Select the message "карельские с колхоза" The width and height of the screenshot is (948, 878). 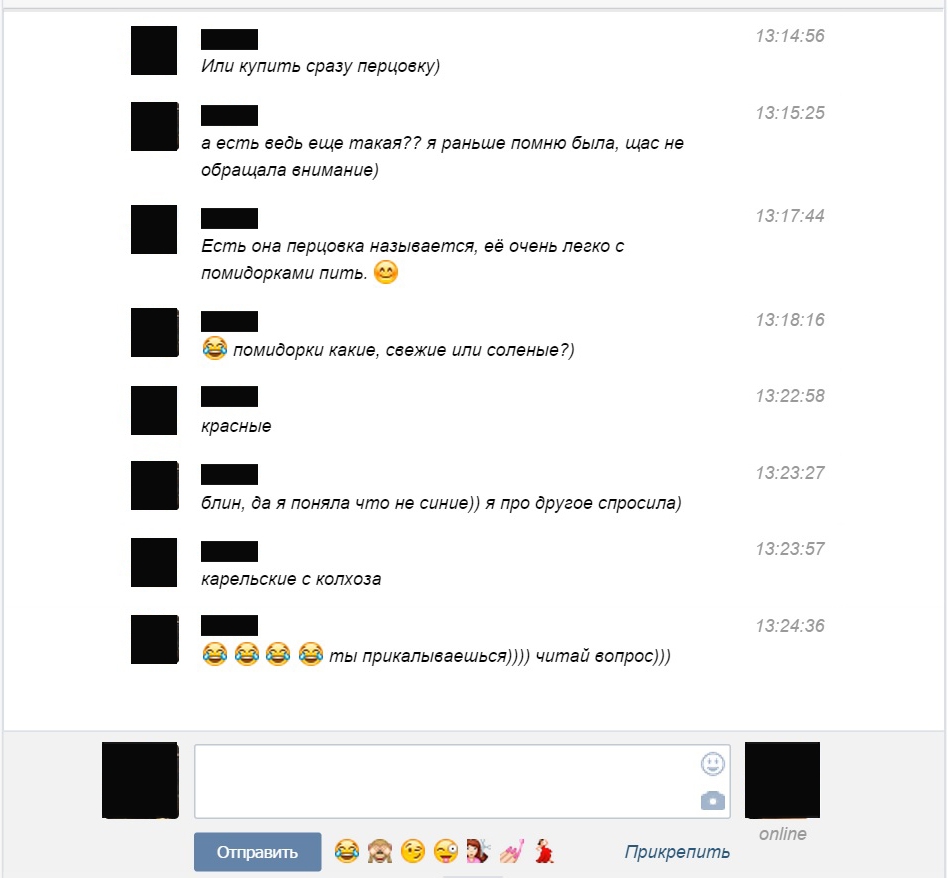coord(291,579)
